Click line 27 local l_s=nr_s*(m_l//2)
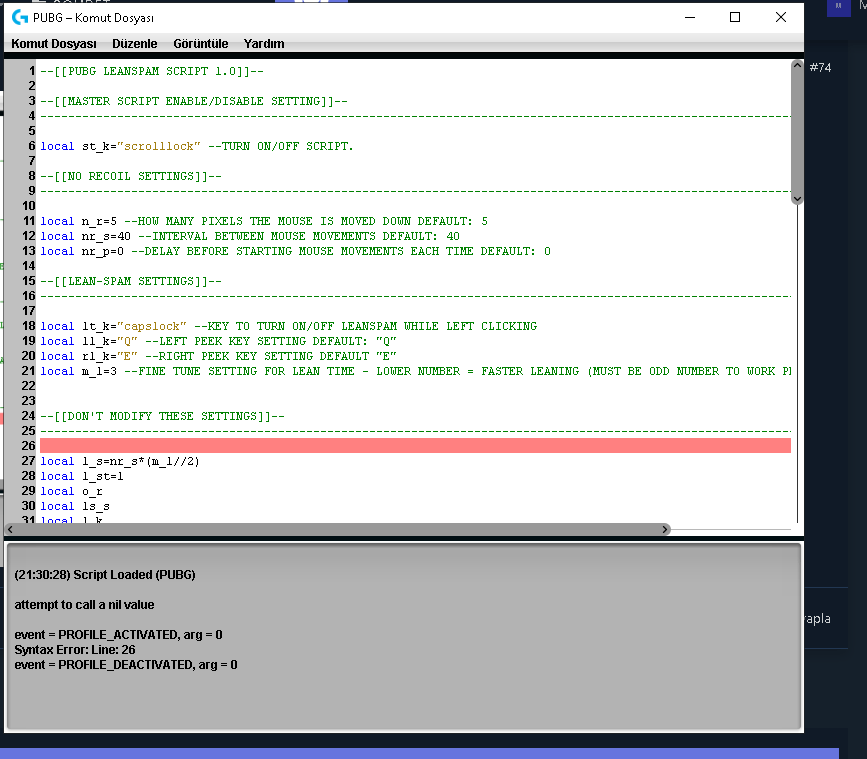 point(119,461)
